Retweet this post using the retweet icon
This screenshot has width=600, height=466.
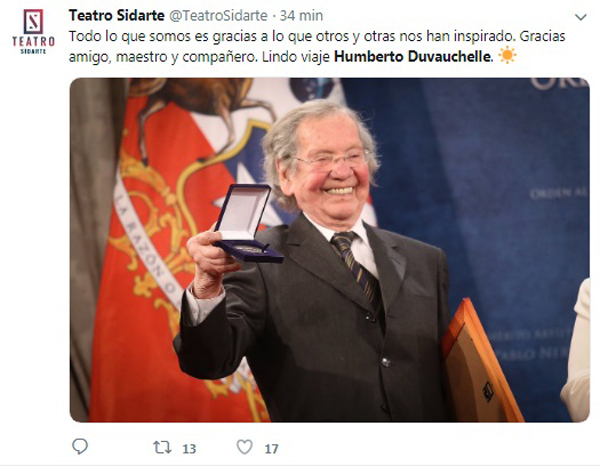coord(162,447)
